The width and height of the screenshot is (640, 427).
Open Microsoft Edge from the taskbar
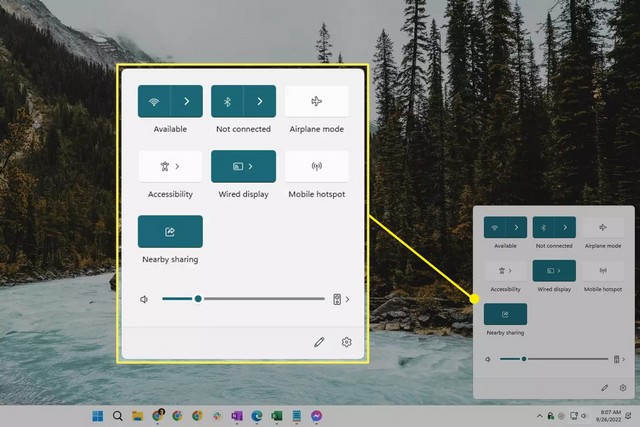[257, 416]
